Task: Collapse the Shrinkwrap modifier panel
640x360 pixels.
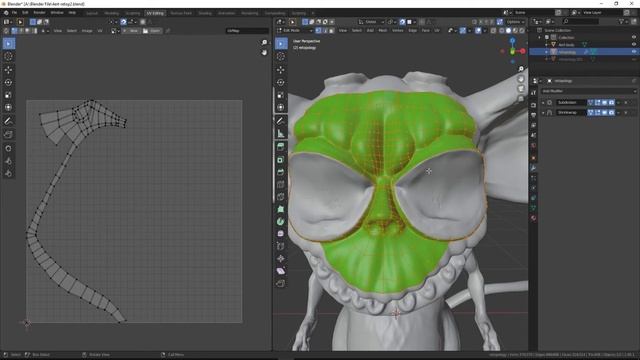Action: pos(543,112)
